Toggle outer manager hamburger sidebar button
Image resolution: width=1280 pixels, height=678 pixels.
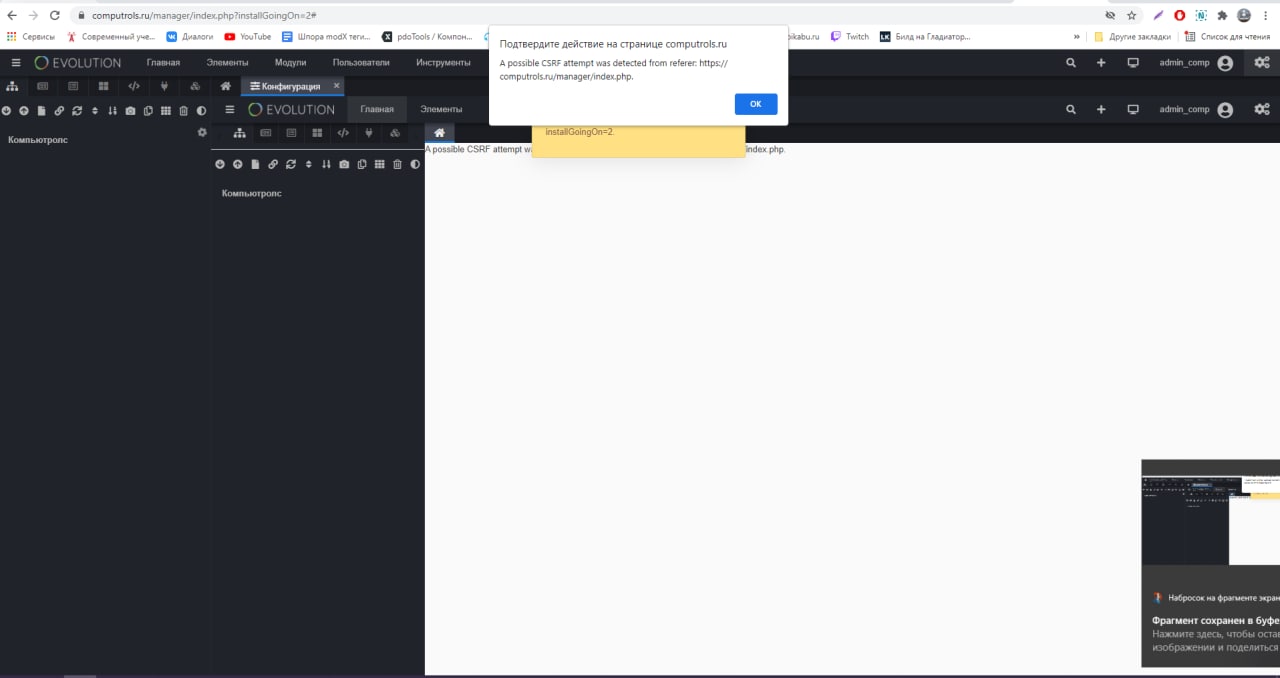[15, 62]
